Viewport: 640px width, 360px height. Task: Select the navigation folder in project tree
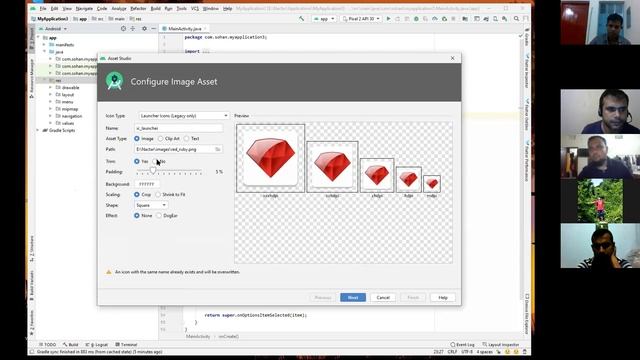pos(71,116)
